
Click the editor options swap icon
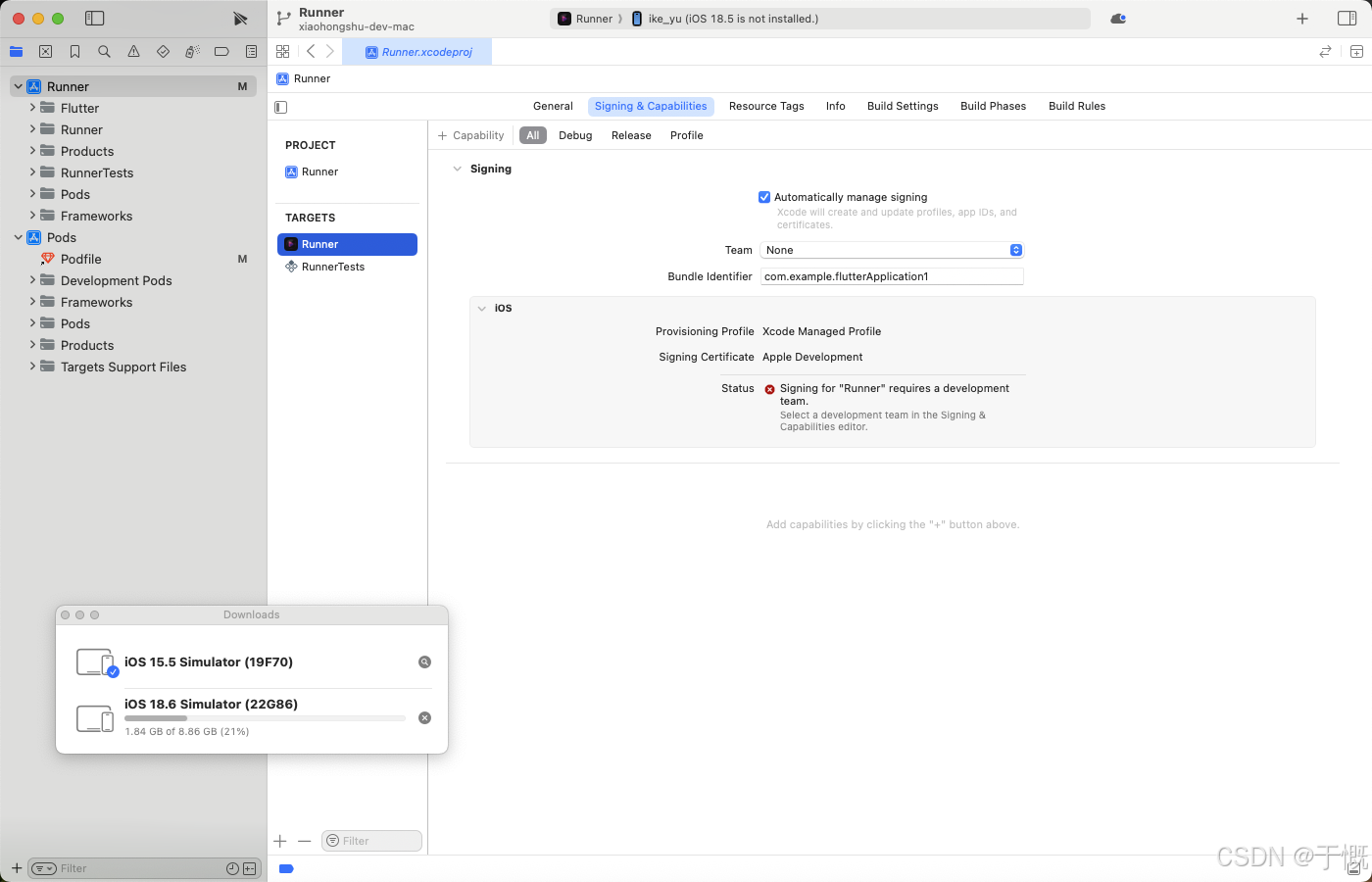click(x=1325, y=52)
